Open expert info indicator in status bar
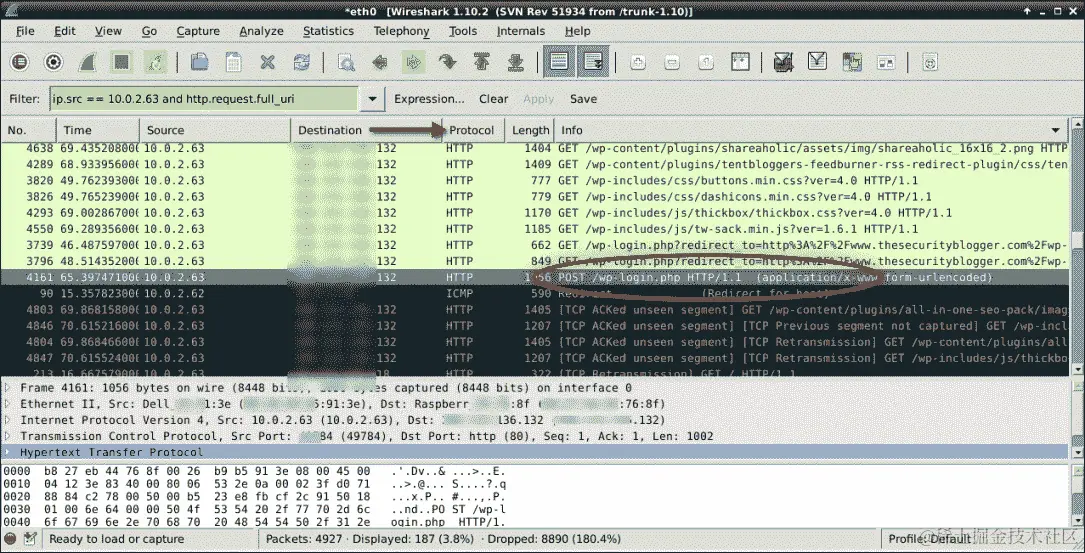This screenshot has width=1085, height=553. 10,538
